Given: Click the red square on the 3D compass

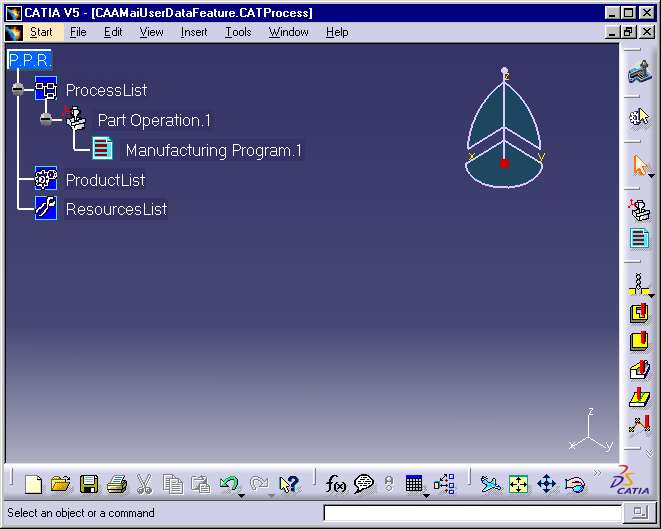Looking at the screenshot, I should (x=504, y=163).
